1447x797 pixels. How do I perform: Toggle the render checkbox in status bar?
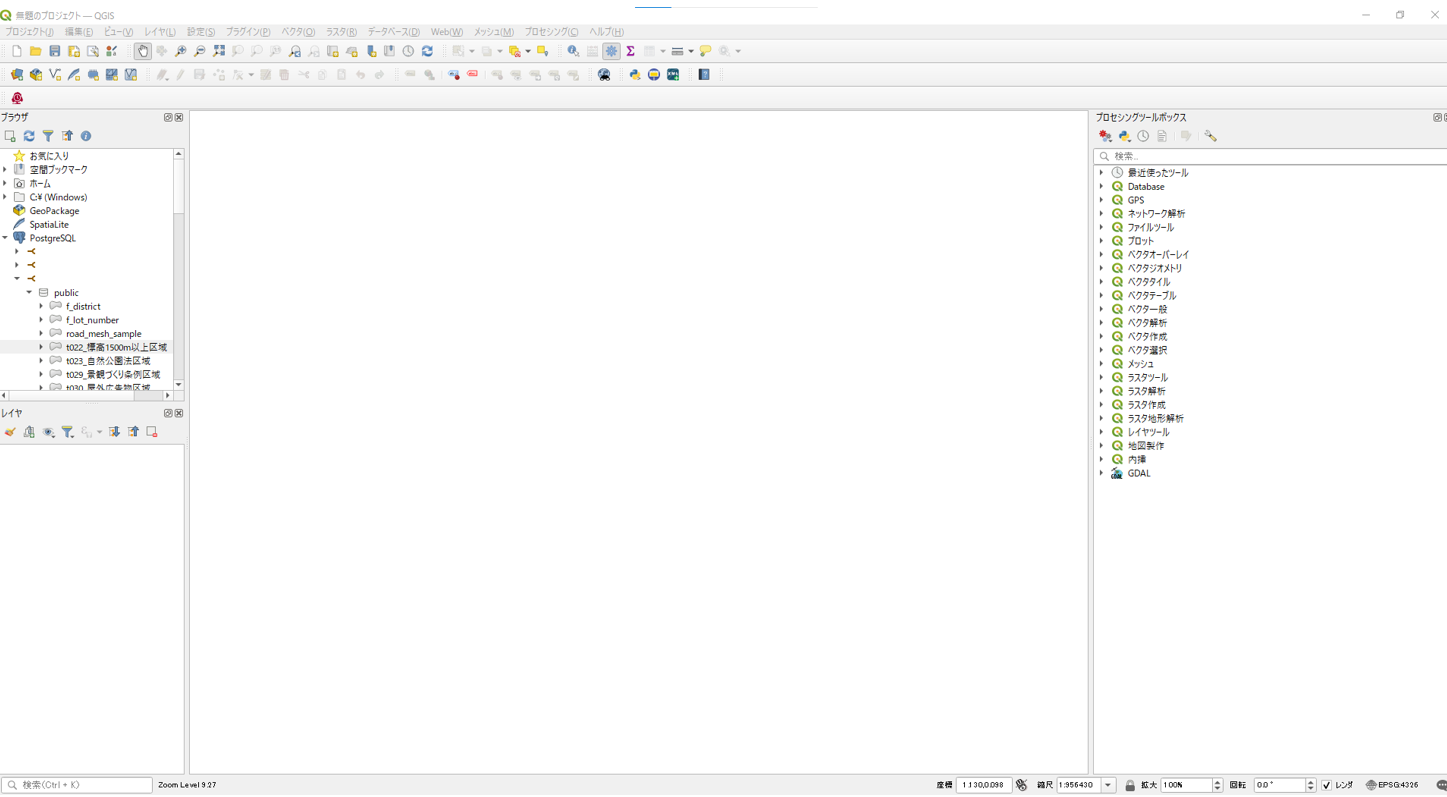click(x=1326, y=786)
